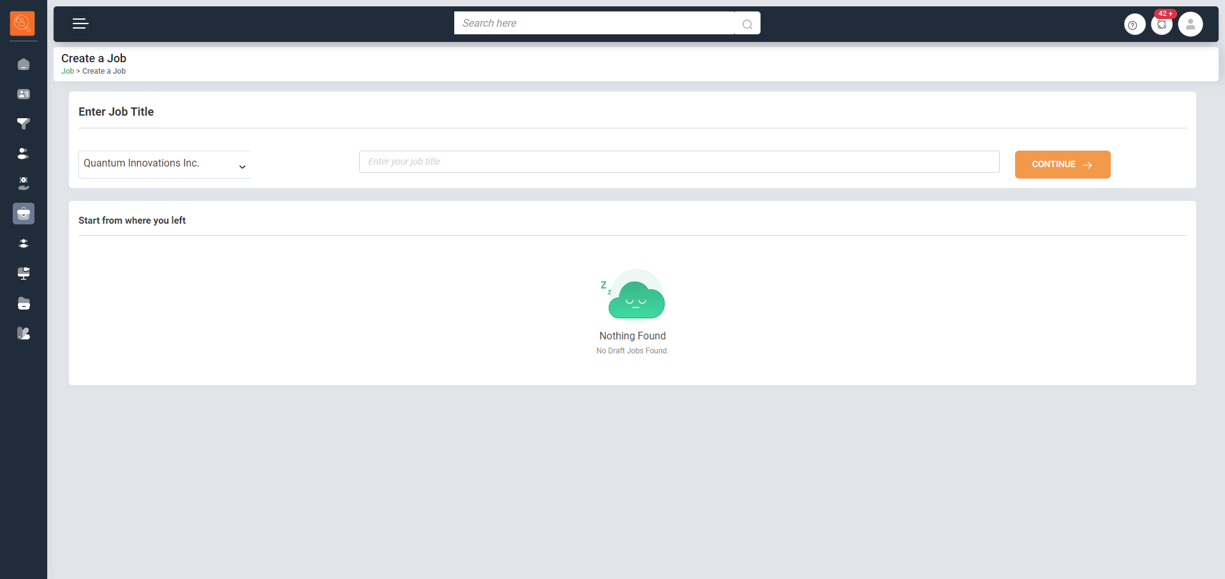1225x579 pixels.
Task: Open the briefcase Jobs icon in sidebar
Action: (x=23, y=213)
